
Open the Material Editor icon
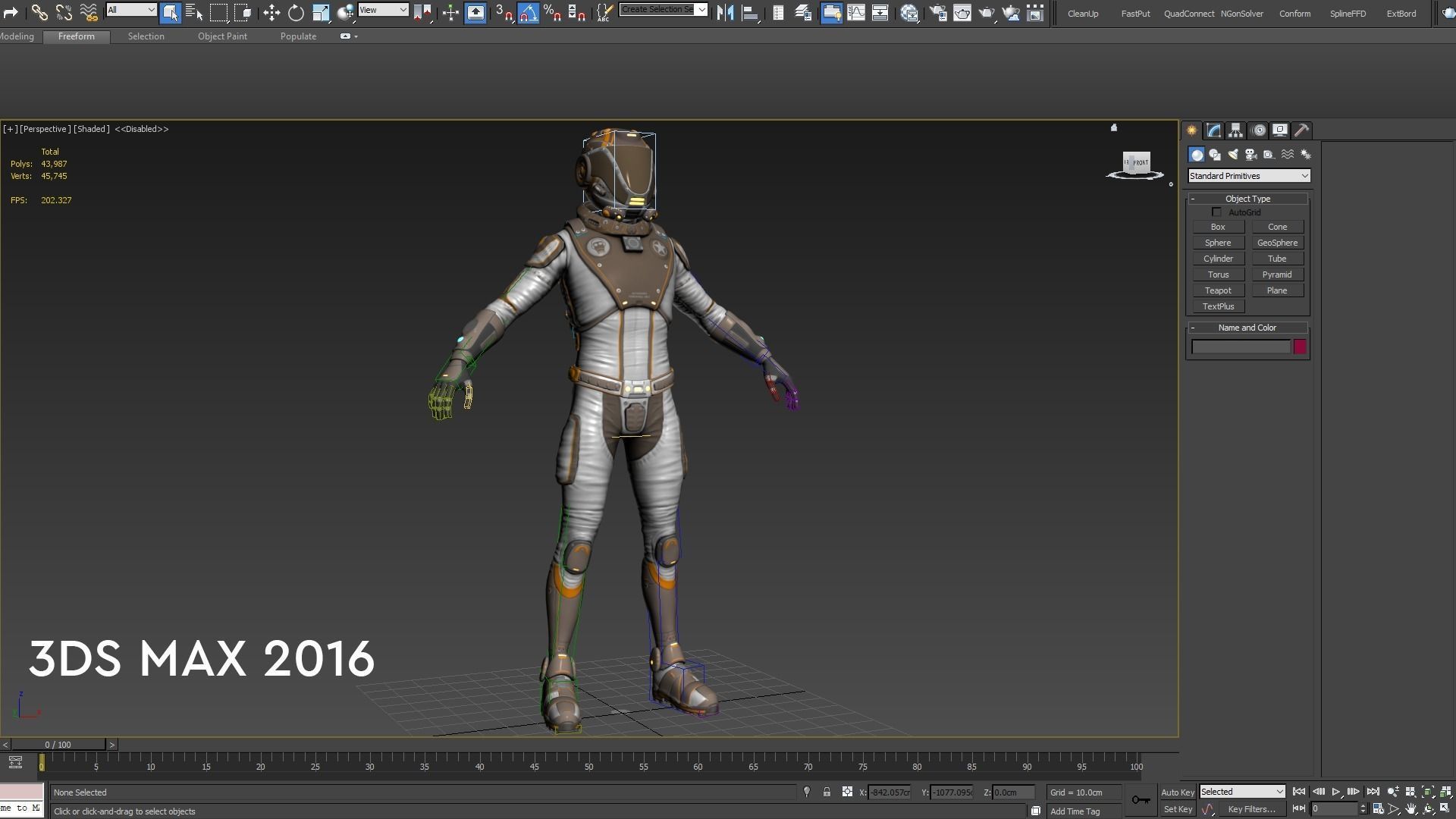point(909,12)
